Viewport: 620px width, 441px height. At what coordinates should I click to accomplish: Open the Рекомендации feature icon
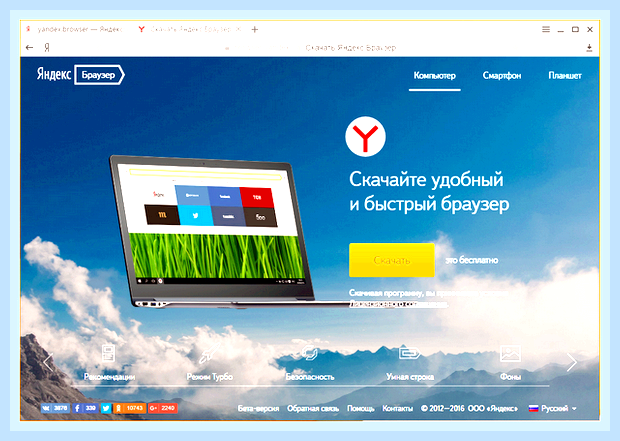coord(108,353)
